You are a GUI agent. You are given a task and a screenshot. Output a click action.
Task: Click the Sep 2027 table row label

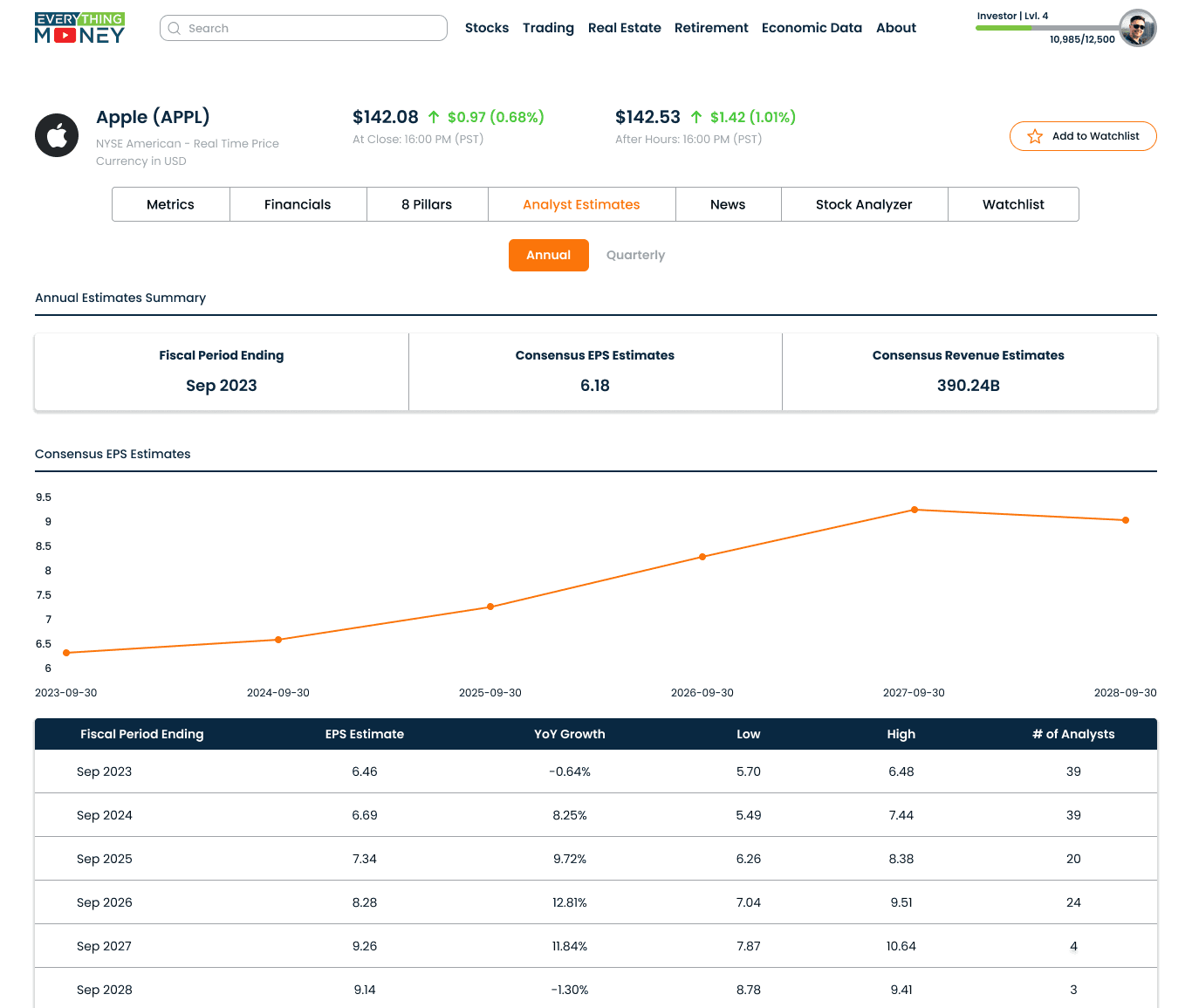[105, 946]
